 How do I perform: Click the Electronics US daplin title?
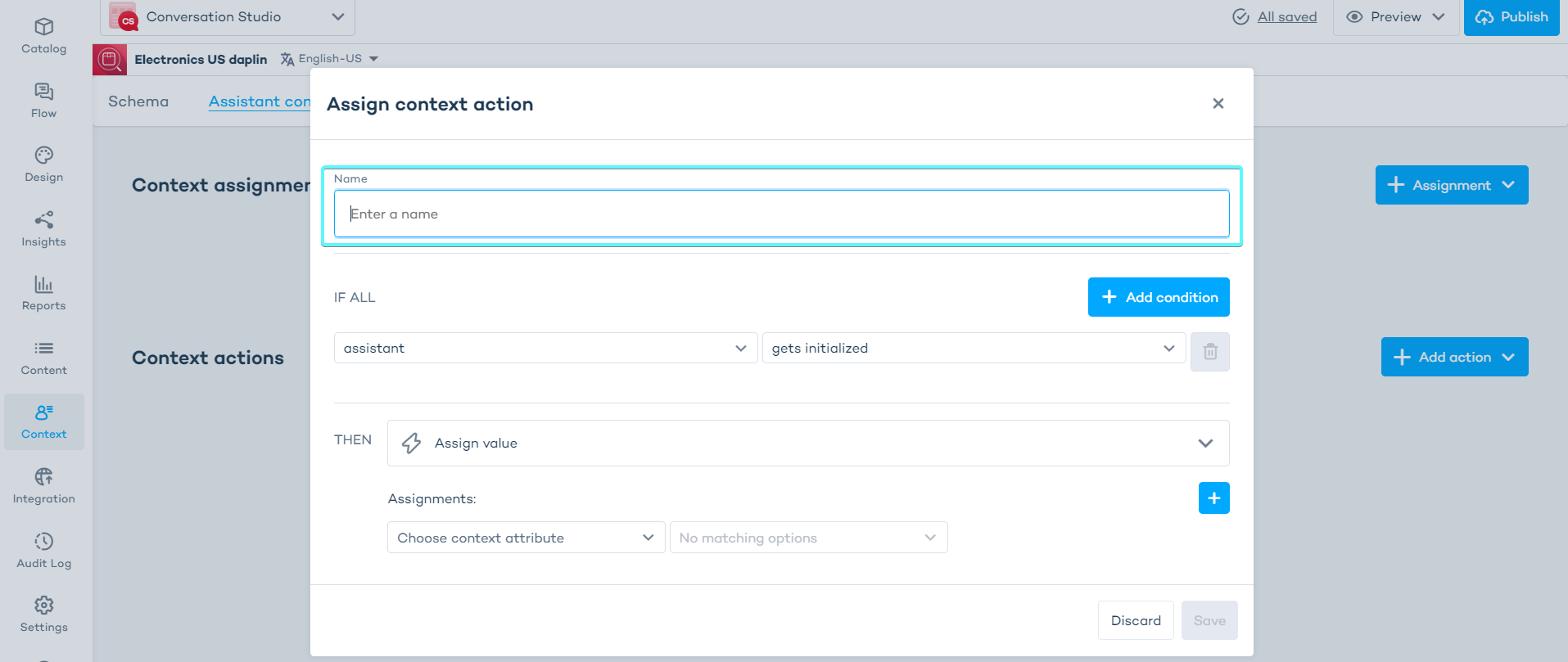point(201,60)
